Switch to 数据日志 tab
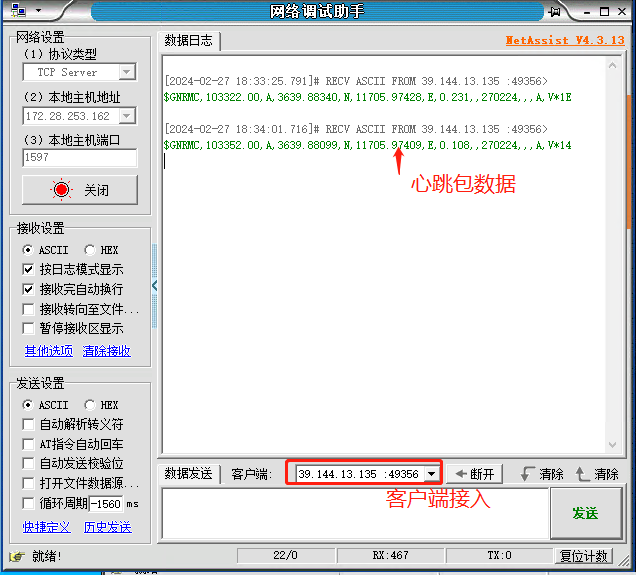The width and height of the screenshot is (636, 575). (x=189, y=41)
